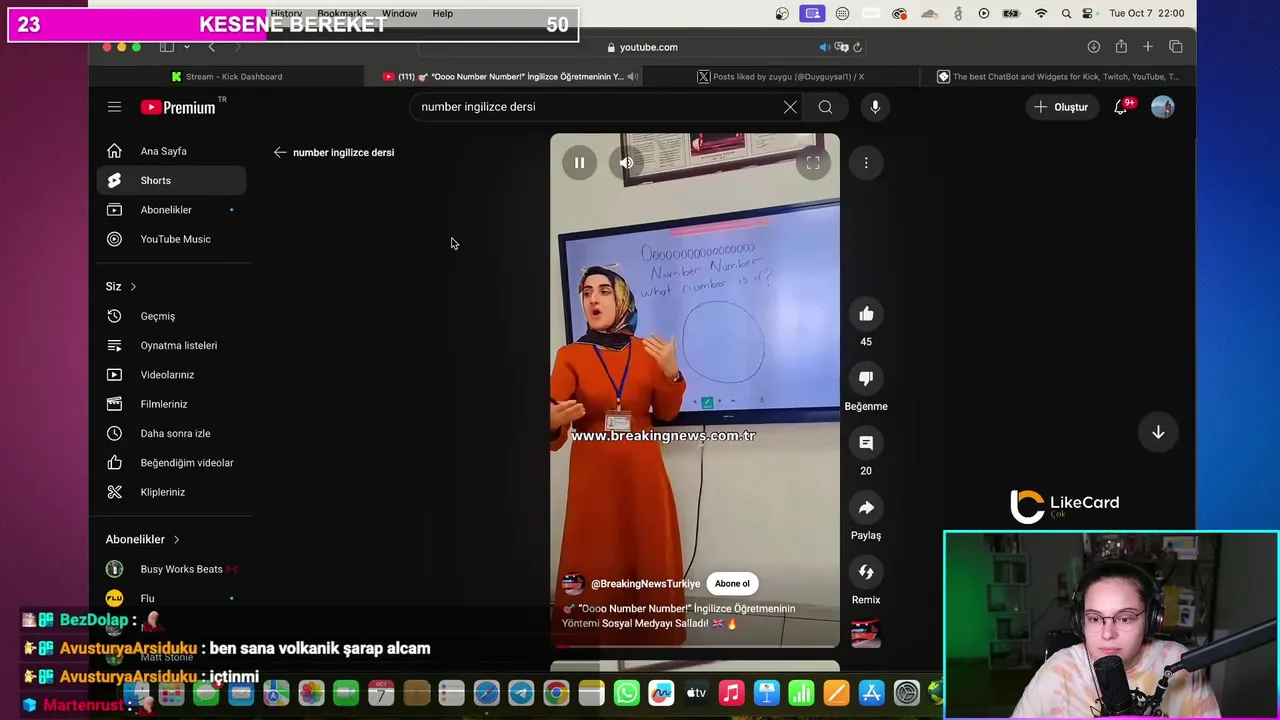Open Beğendiğim videolar
Viewport: 1280px width, 720px height.
click(172, 463)
